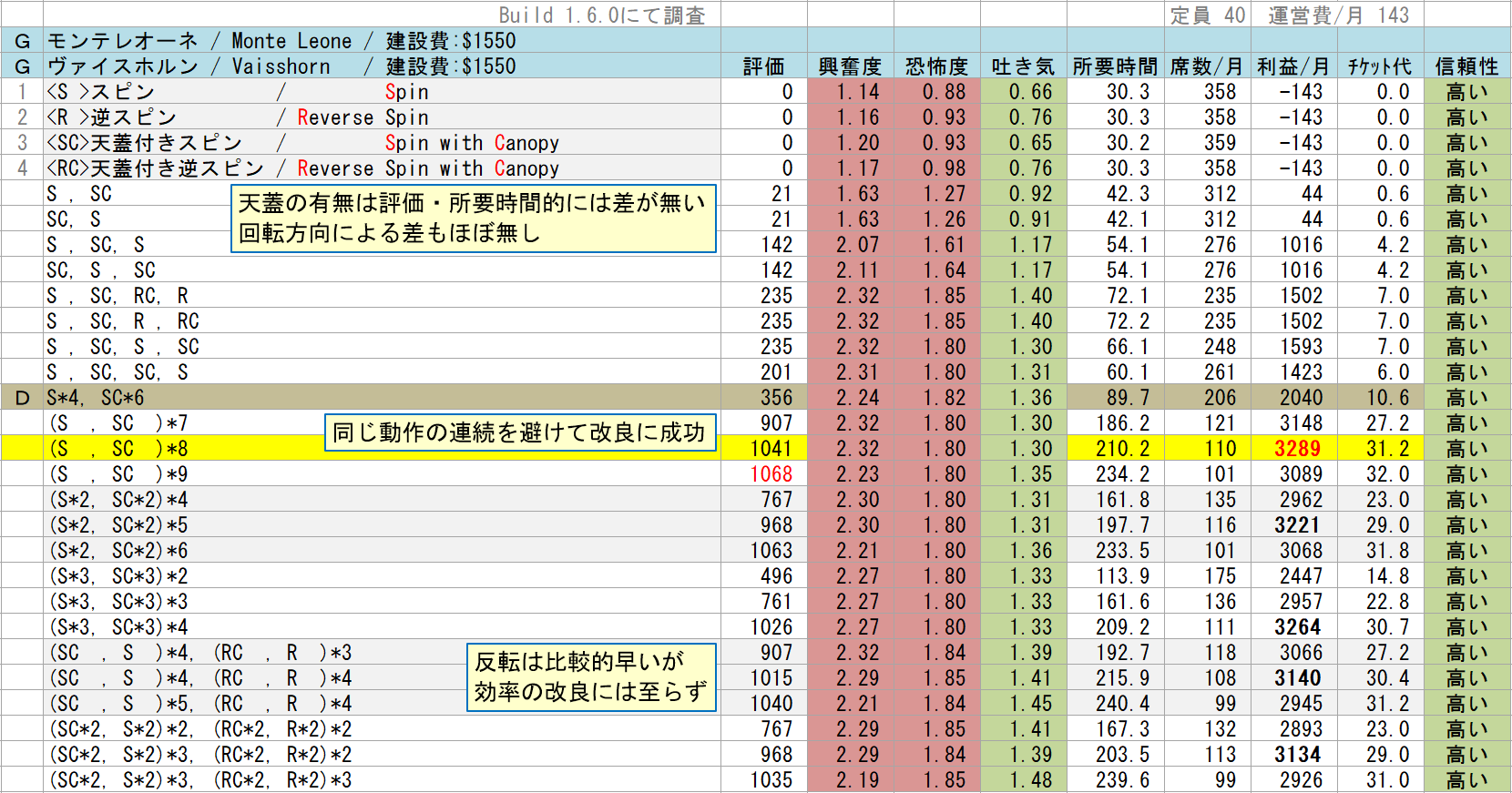This screenshot has width=1512, height=793.
Task: Select the モンテレオーネ / Monte Leone title cell
Action: click(383, 41)
